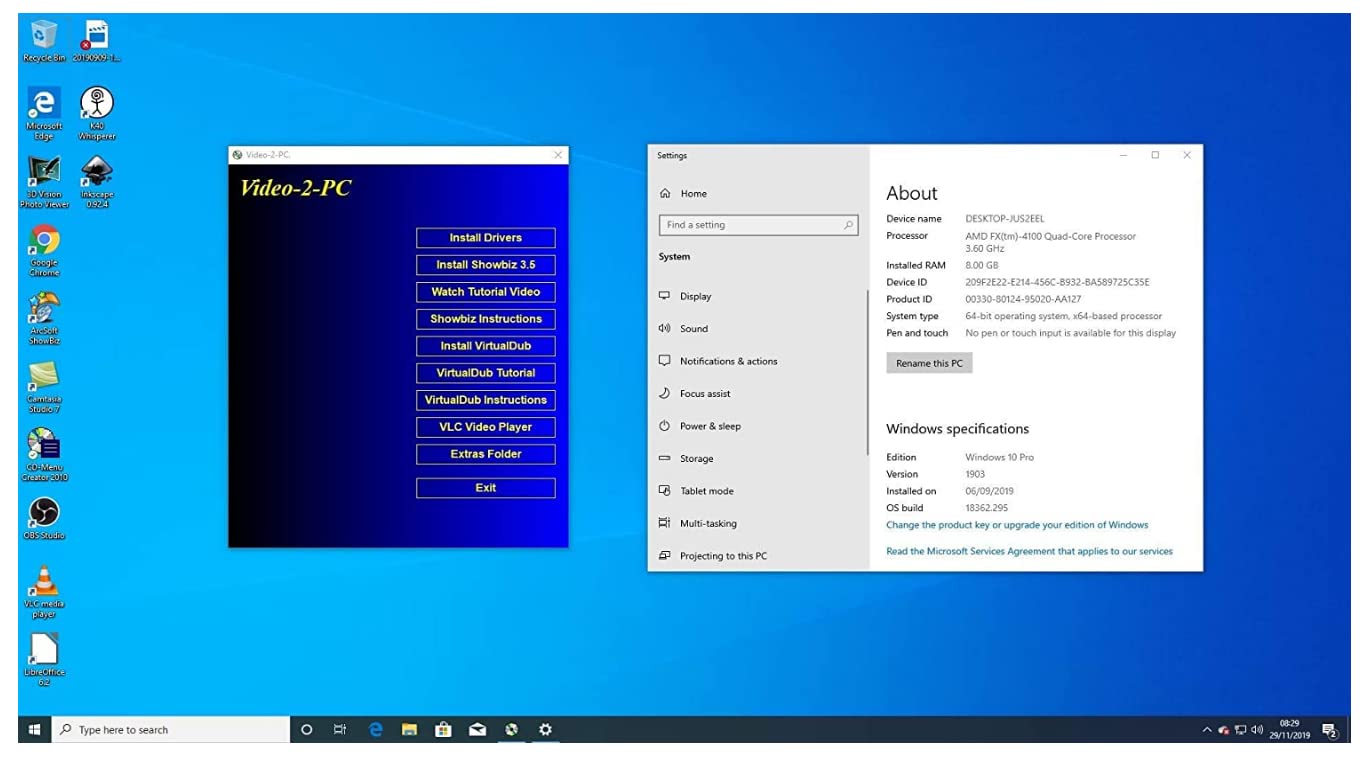1369x759 pixels.
Task: Expand the hidden system tray icons chevron
Action: click(x=1207, y=730)
